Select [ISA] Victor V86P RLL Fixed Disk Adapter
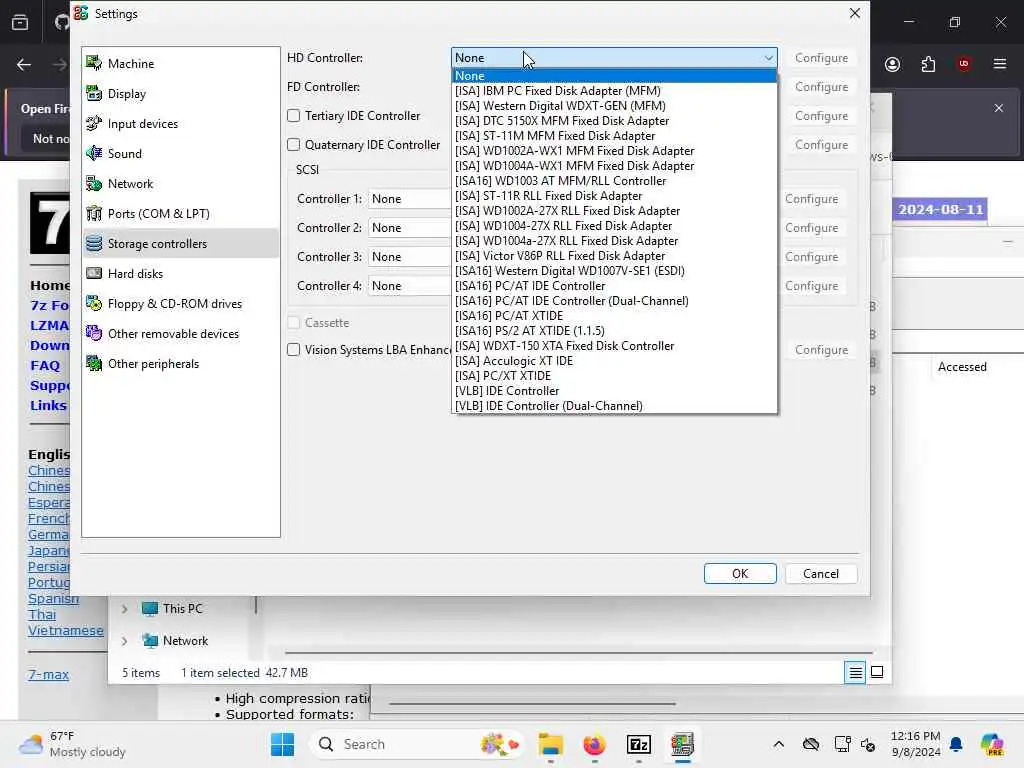 615,256
